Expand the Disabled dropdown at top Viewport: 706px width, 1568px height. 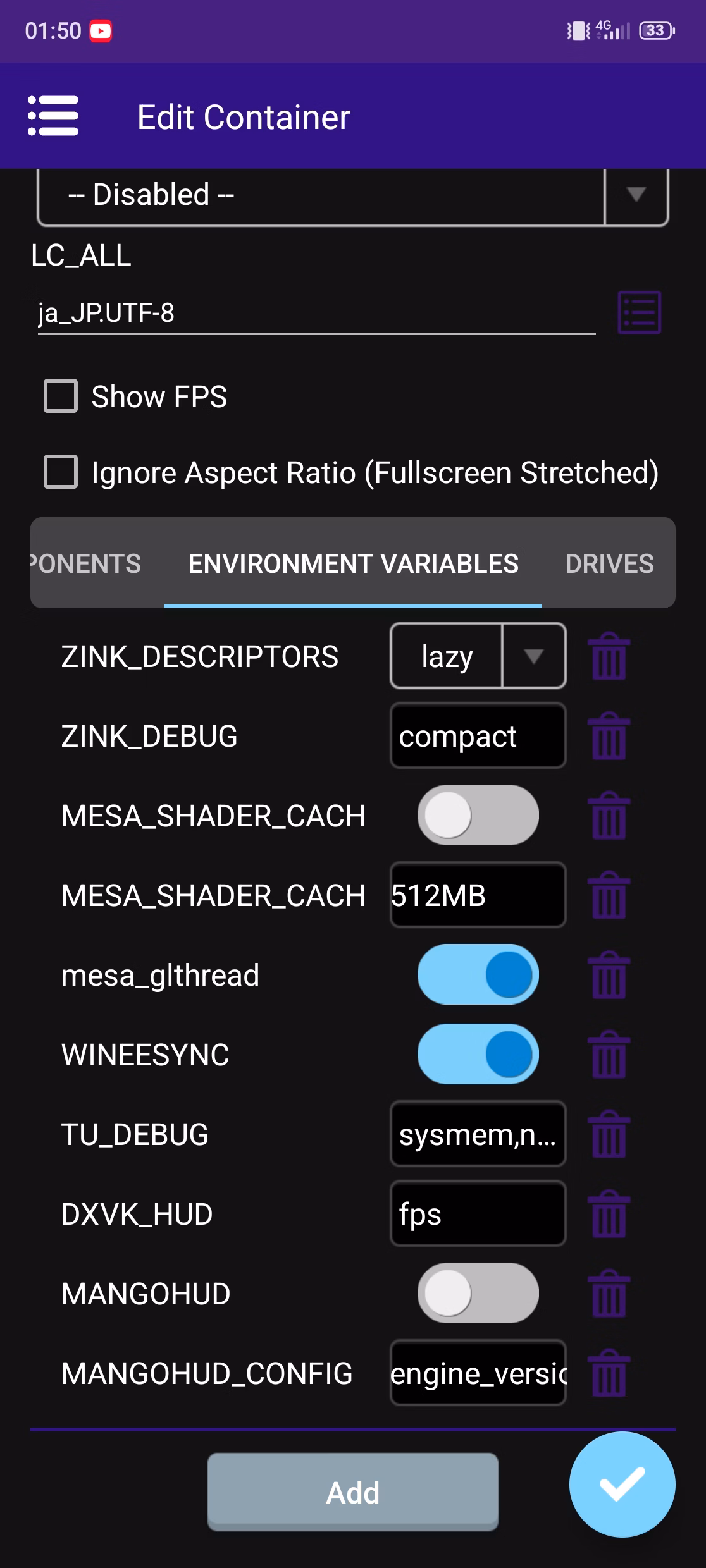tap(635, 195)
